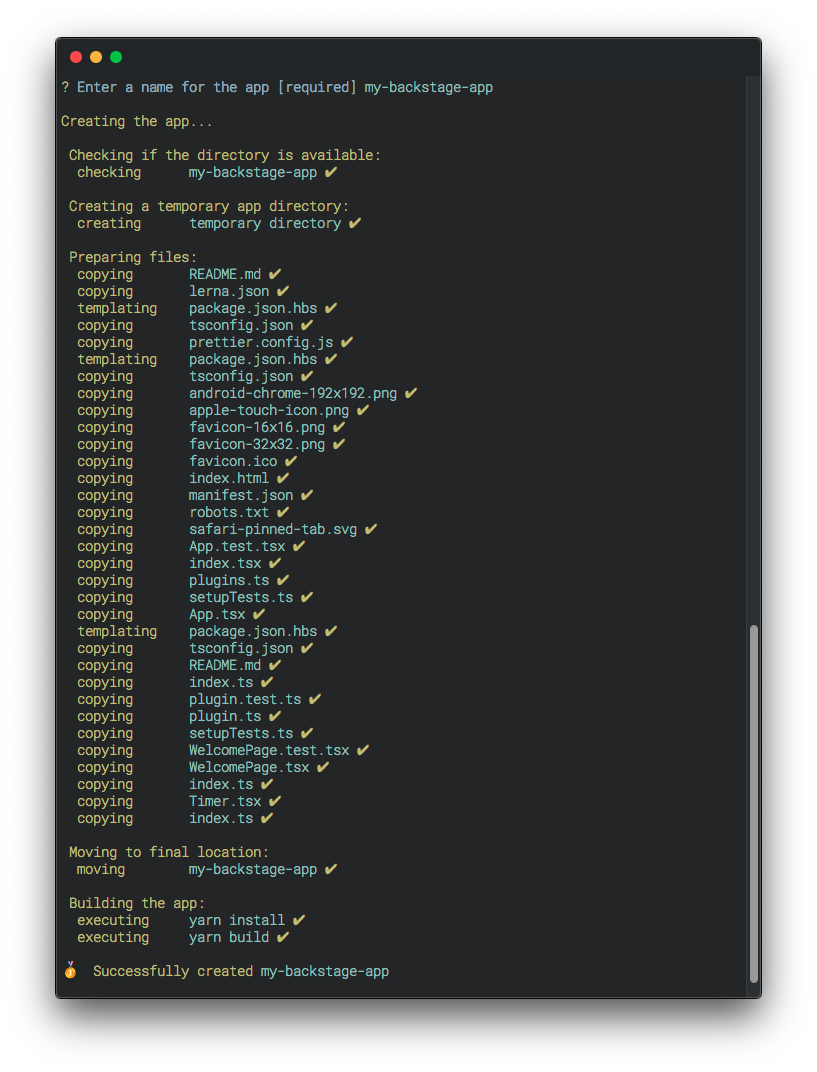817x1072 pixels.
Task: Click the checkmark next to Timer.tsx
Action: 275,801
